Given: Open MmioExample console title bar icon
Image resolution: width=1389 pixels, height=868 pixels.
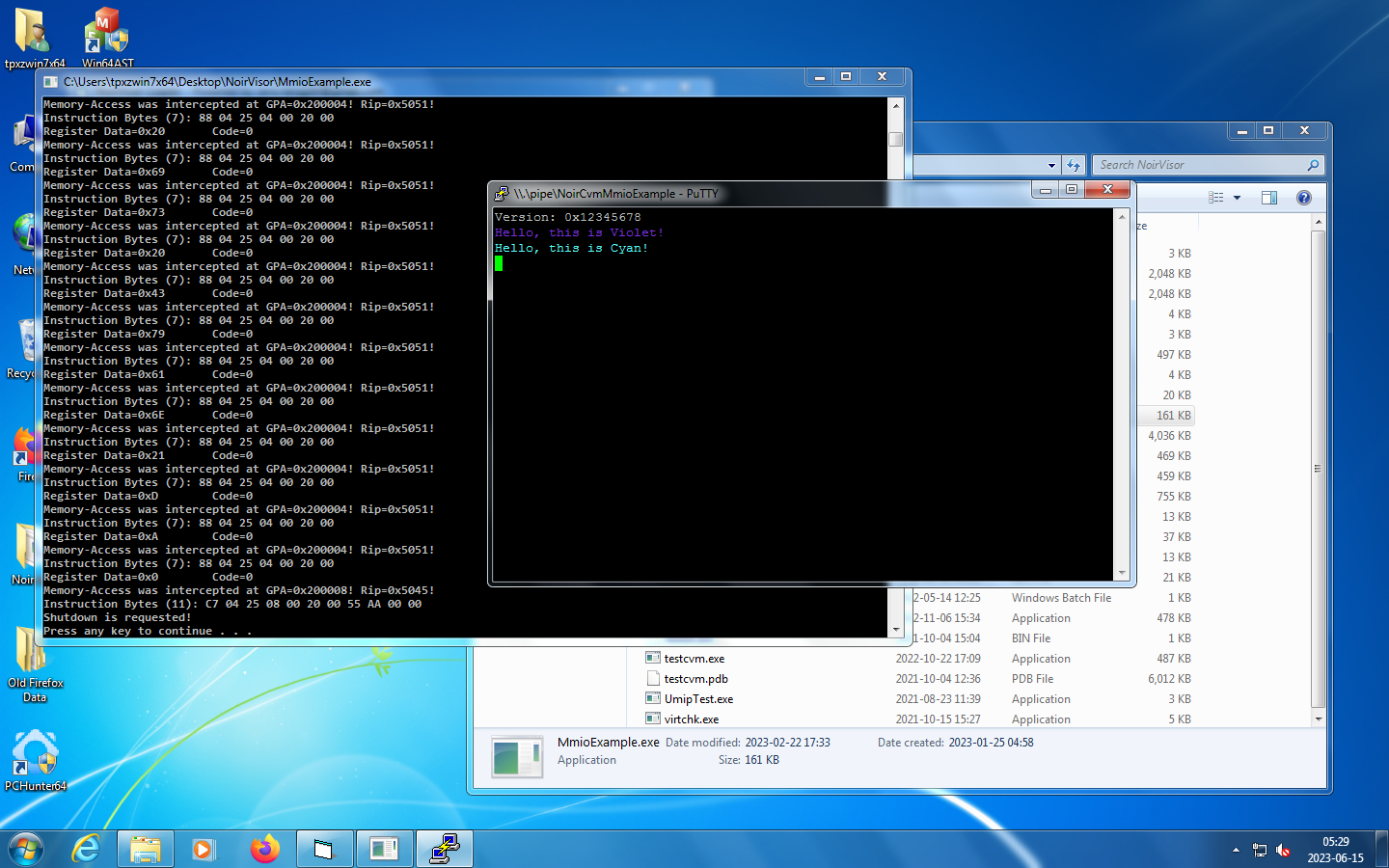Looking at the screenshot, I should click(51, 82).
